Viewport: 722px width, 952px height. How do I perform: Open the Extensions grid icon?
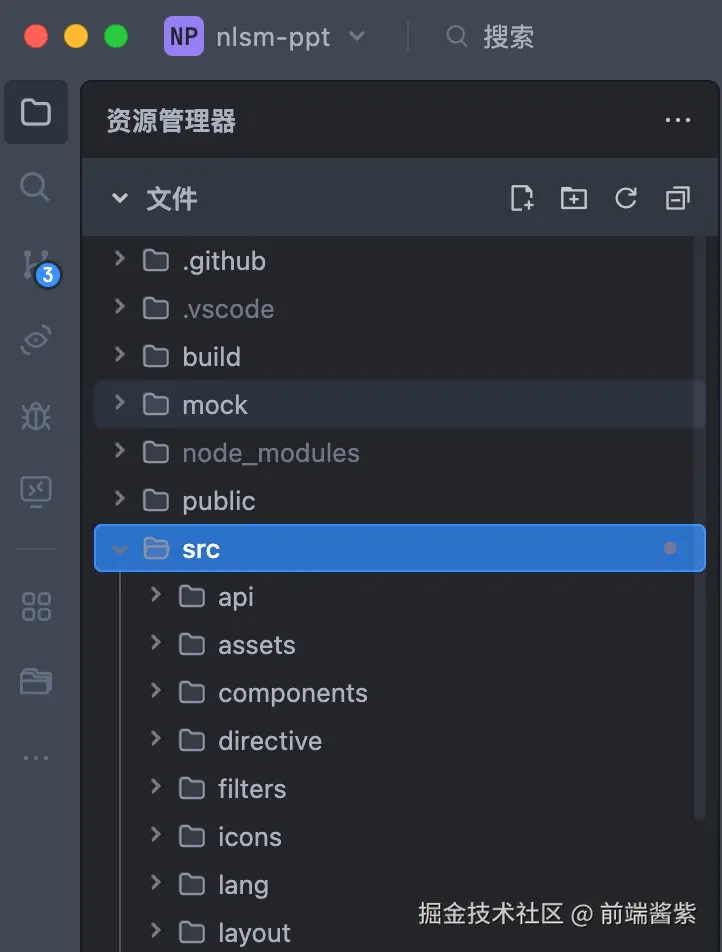[x=36, y=606]
